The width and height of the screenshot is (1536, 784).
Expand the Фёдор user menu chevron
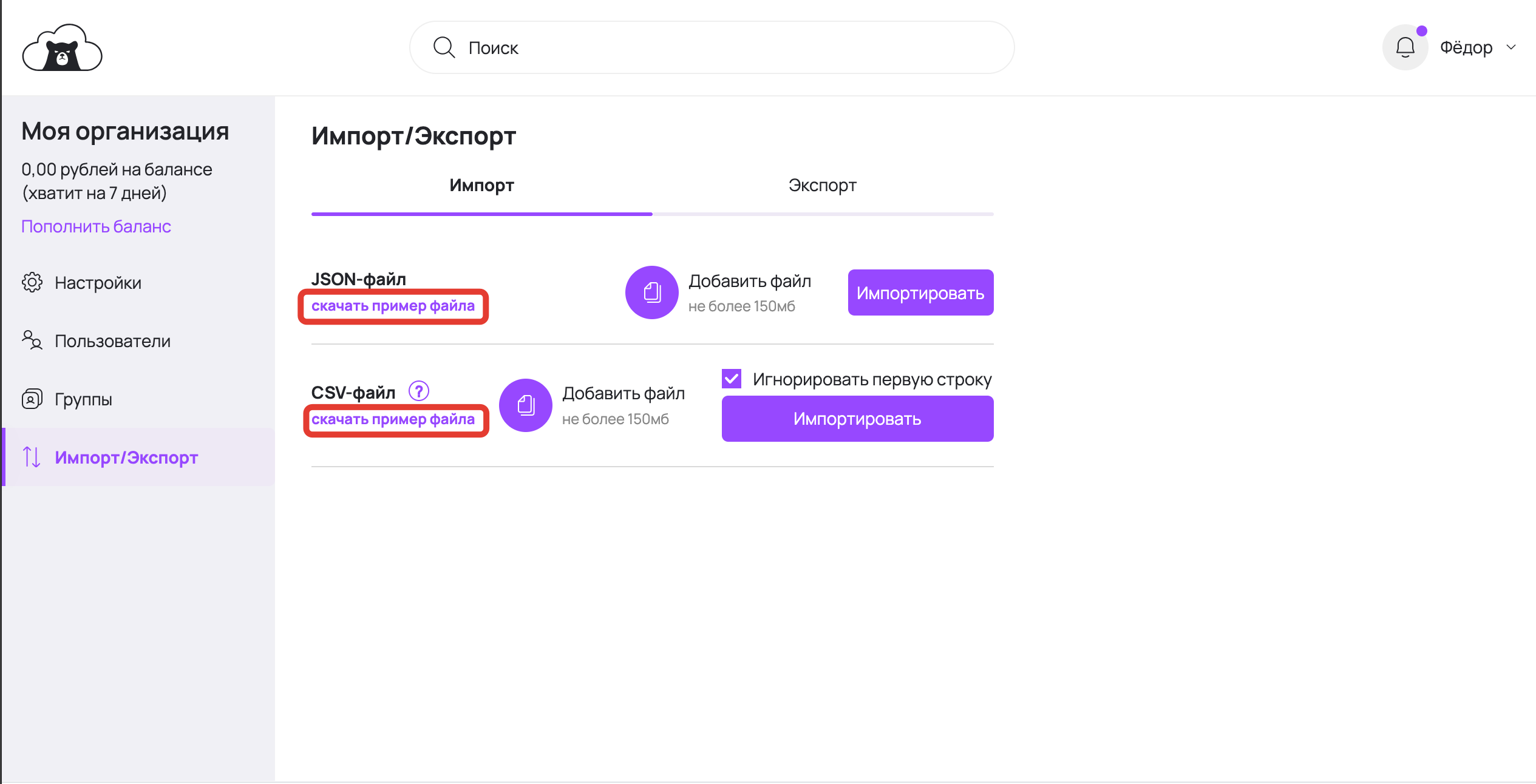click(1511, 47)
